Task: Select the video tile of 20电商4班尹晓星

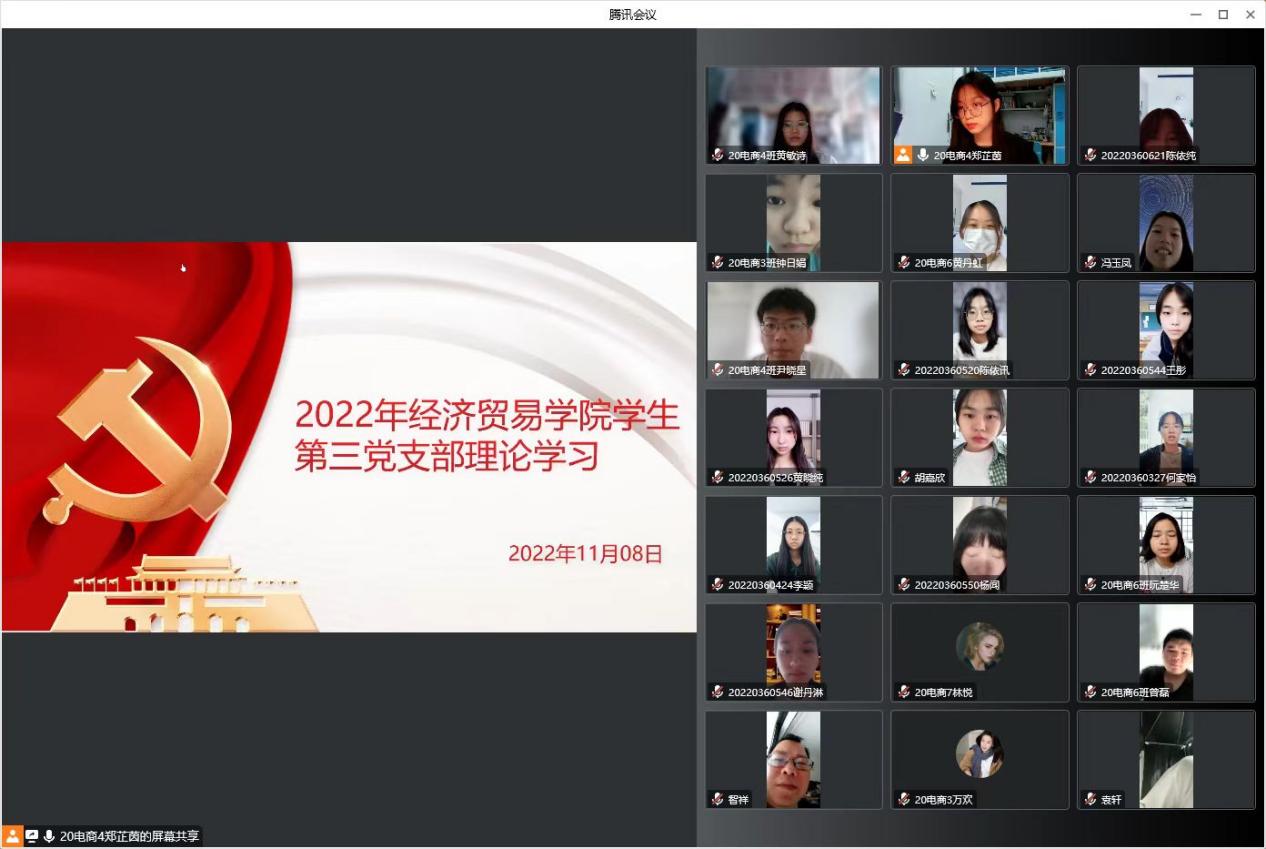Action: coord(793,329)
